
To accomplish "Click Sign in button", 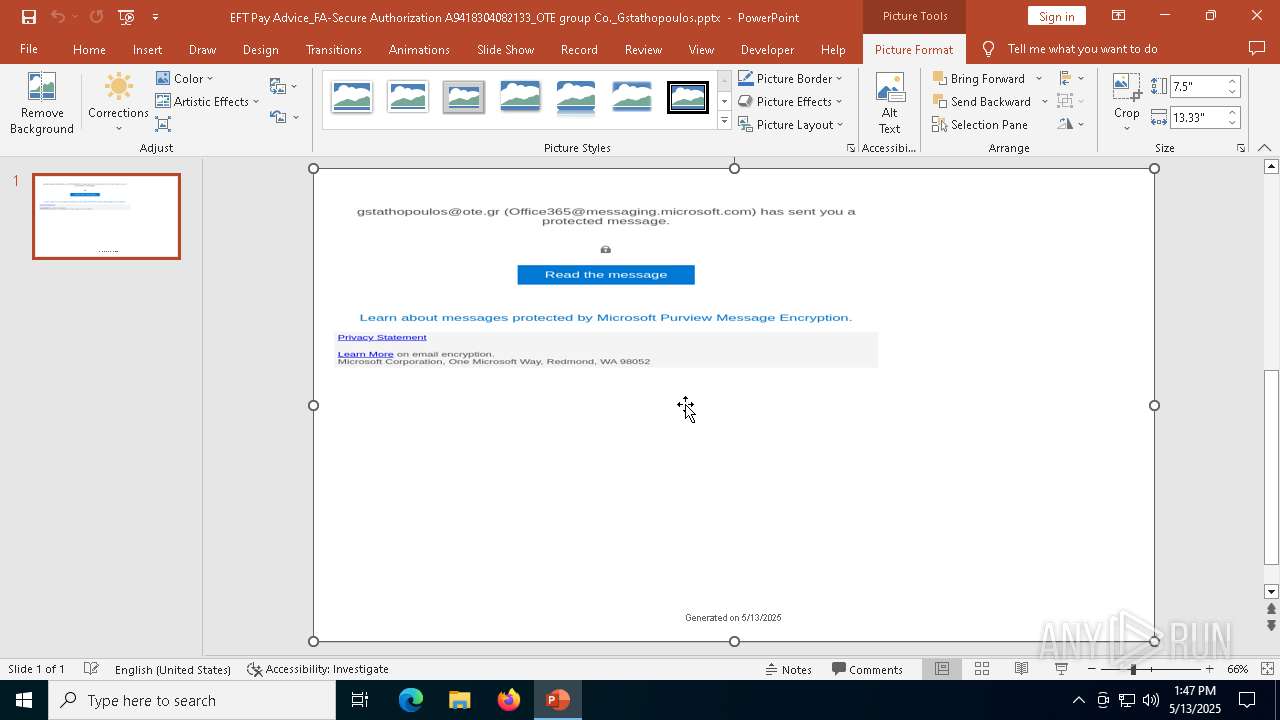I will point(1057,16).
